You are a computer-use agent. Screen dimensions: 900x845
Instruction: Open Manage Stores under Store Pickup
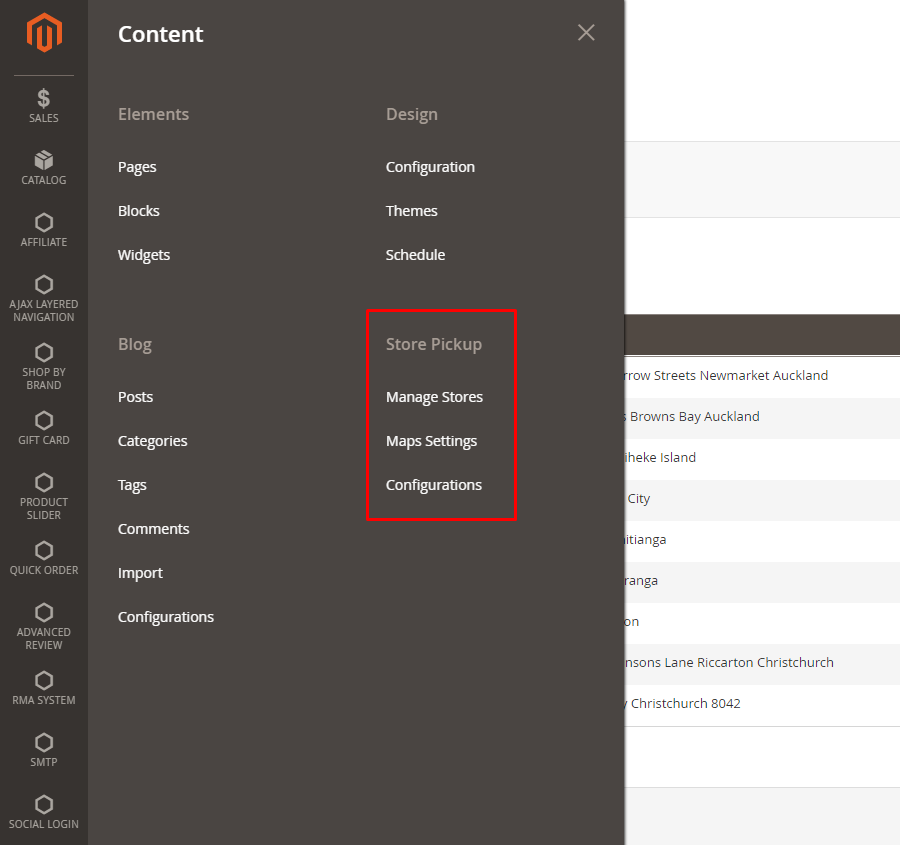tap(434, 397)
